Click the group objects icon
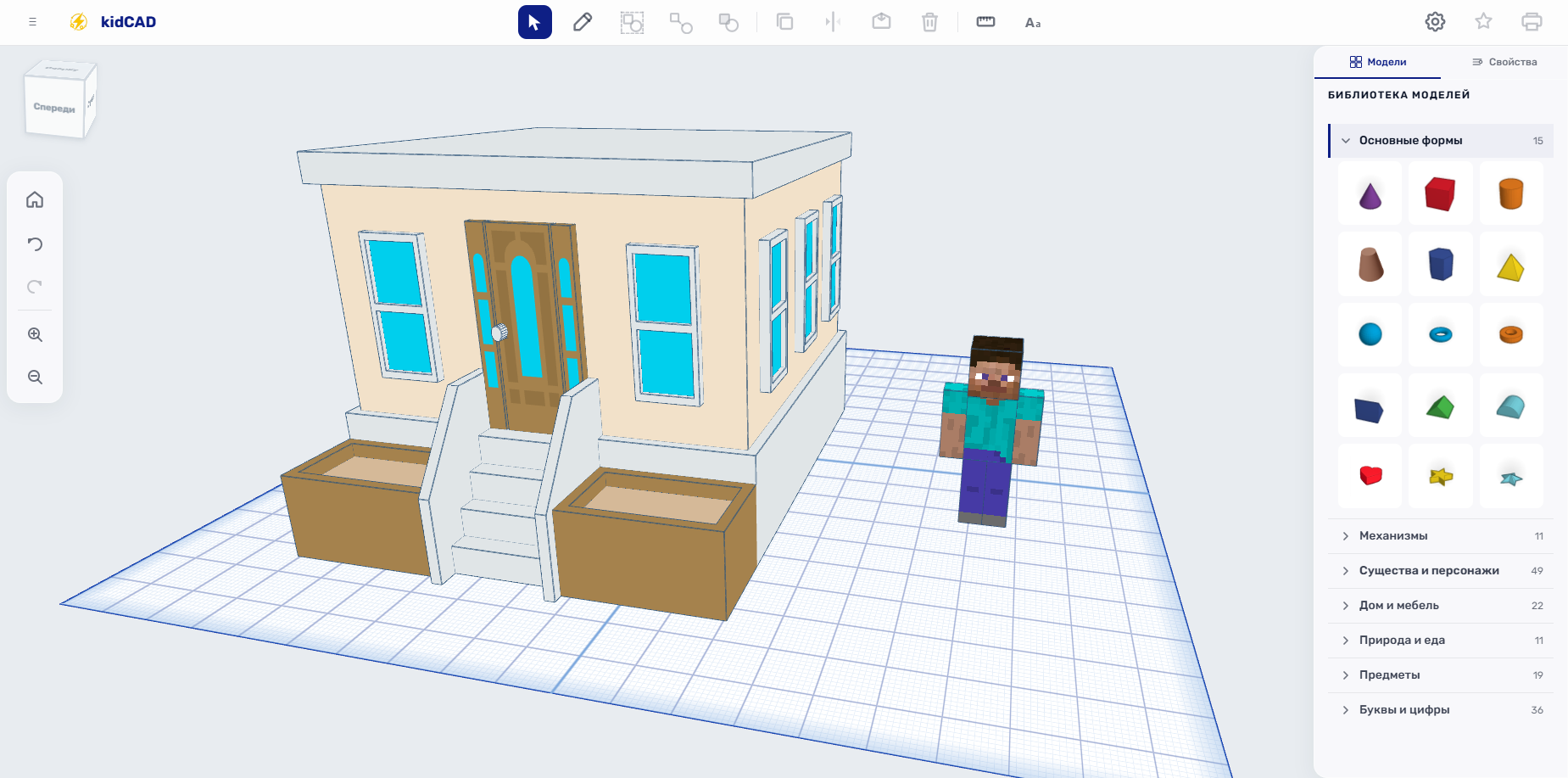Screen dimensions: 1568x778 [632, 22]
